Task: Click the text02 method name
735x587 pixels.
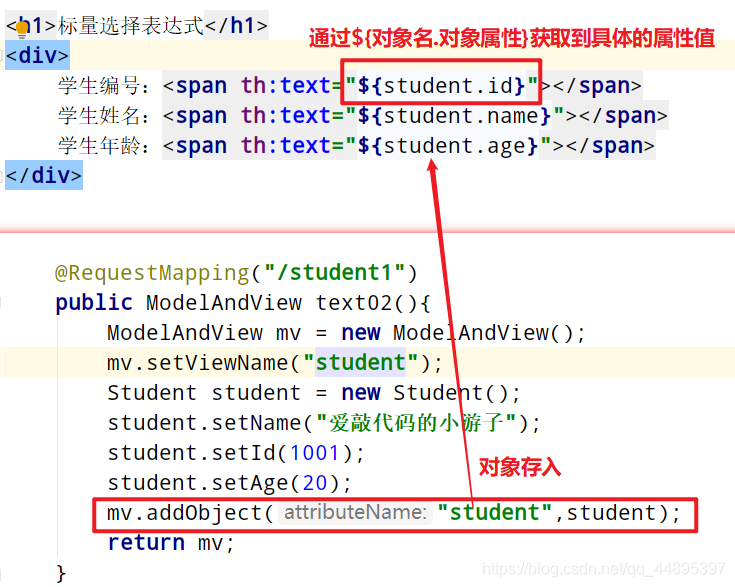Action: point(354,303)
